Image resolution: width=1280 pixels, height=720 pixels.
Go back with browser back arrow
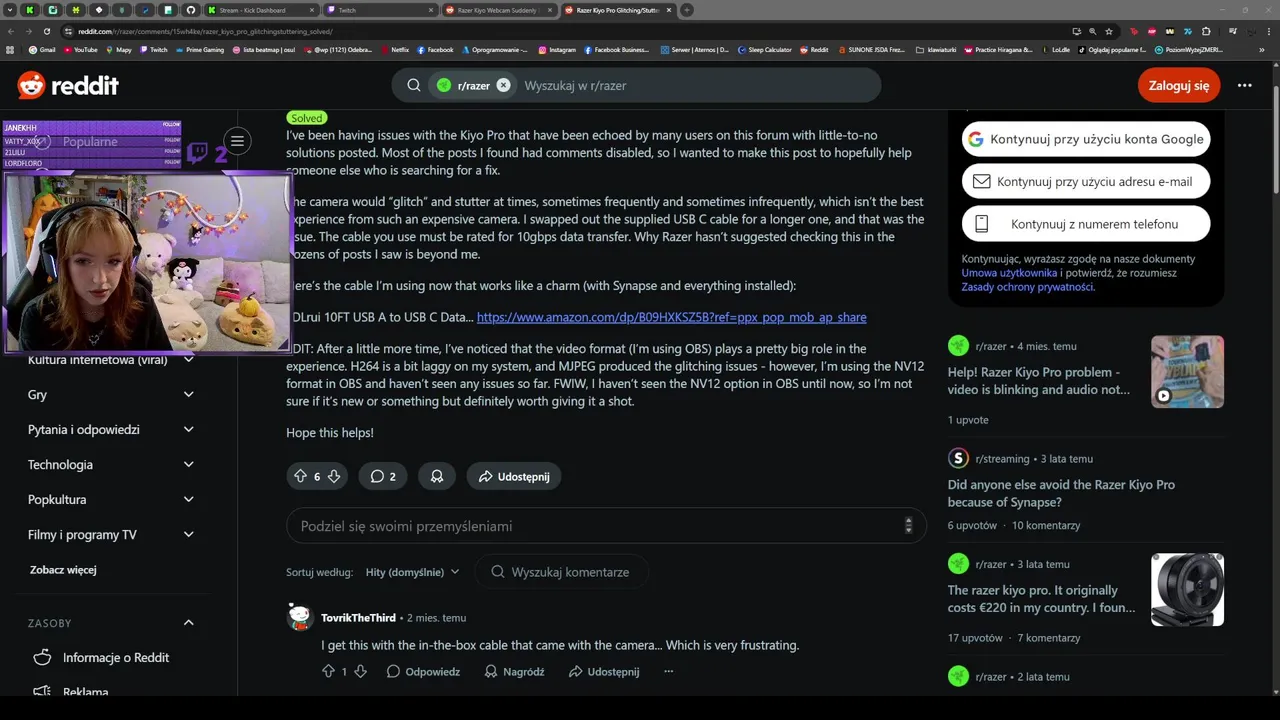[x=11, y=31]
